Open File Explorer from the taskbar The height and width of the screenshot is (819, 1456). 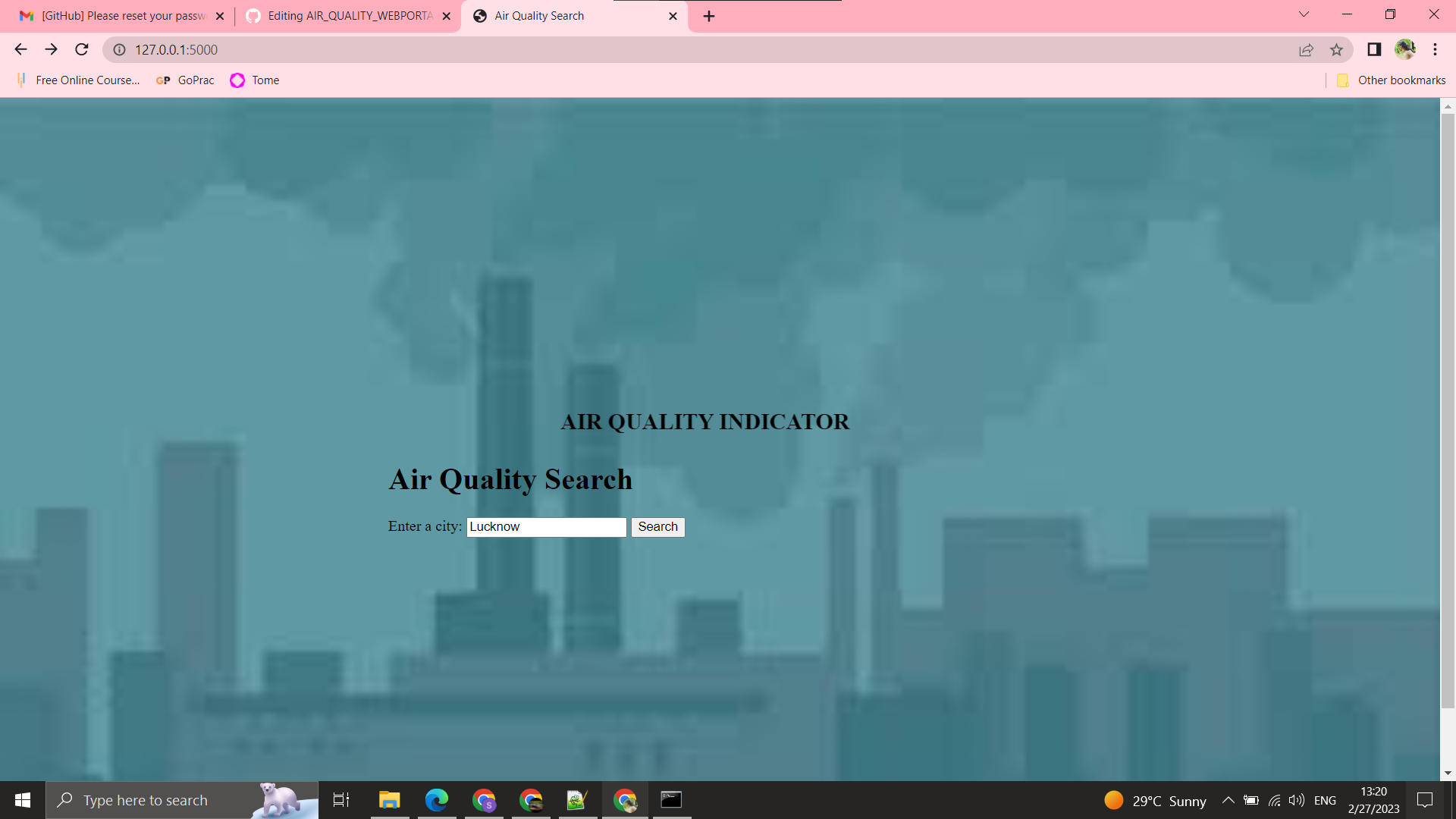pos(389,800)
